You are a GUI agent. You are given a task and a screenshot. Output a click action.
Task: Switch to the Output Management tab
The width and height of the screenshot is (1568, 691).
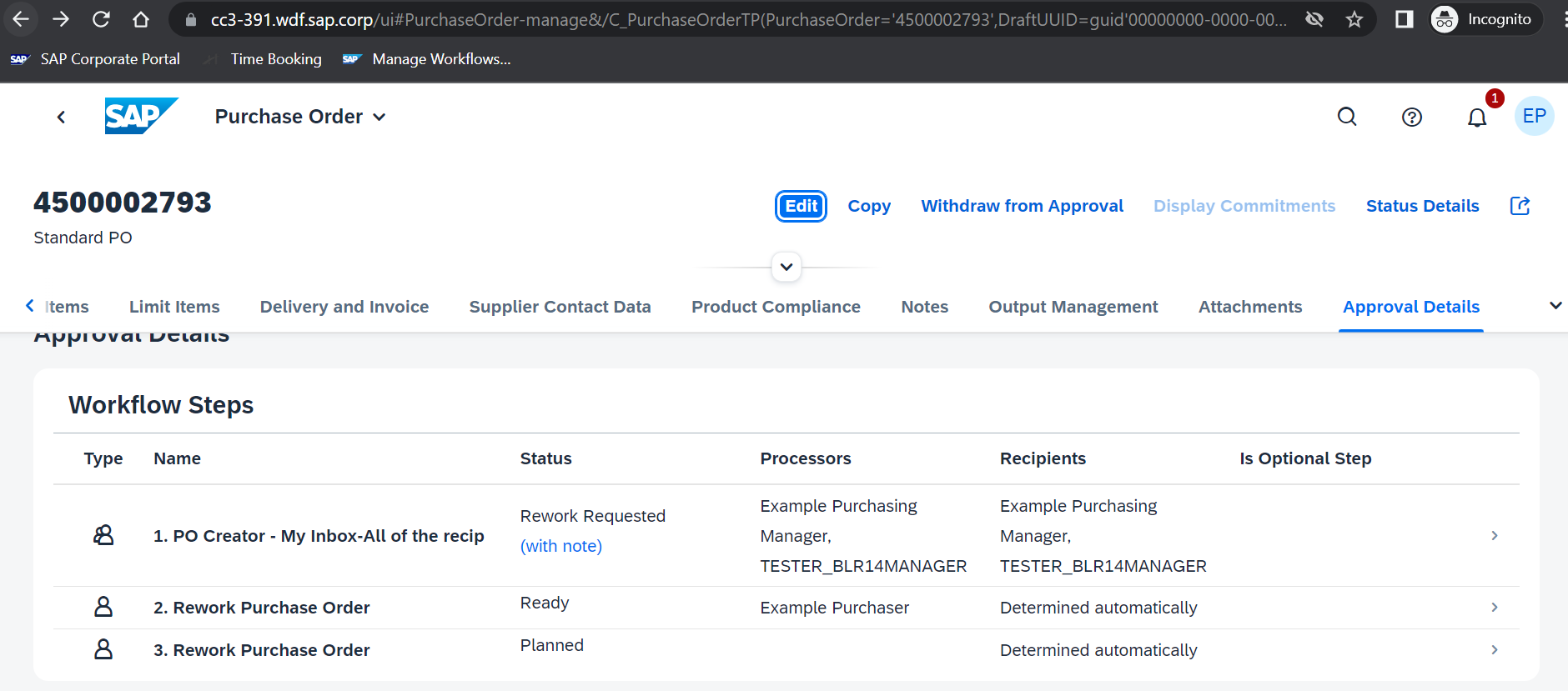click(1073, 307)
